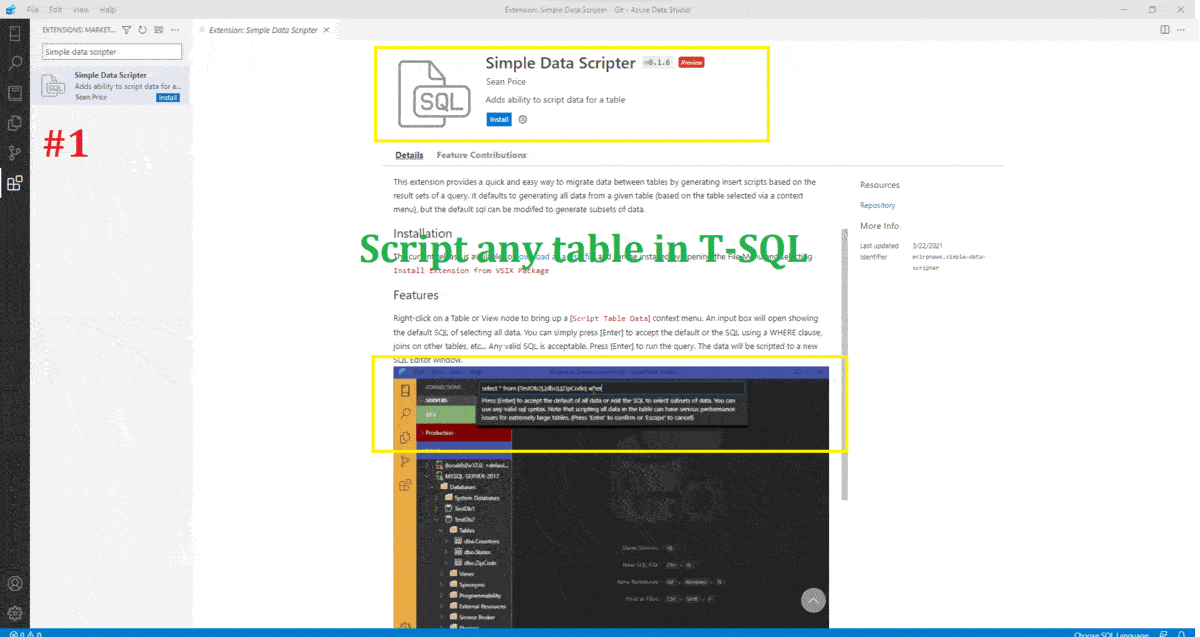Open the Extensions view in activity bar
Viewport: 1200px width, 637px height.
pos(14,183)
